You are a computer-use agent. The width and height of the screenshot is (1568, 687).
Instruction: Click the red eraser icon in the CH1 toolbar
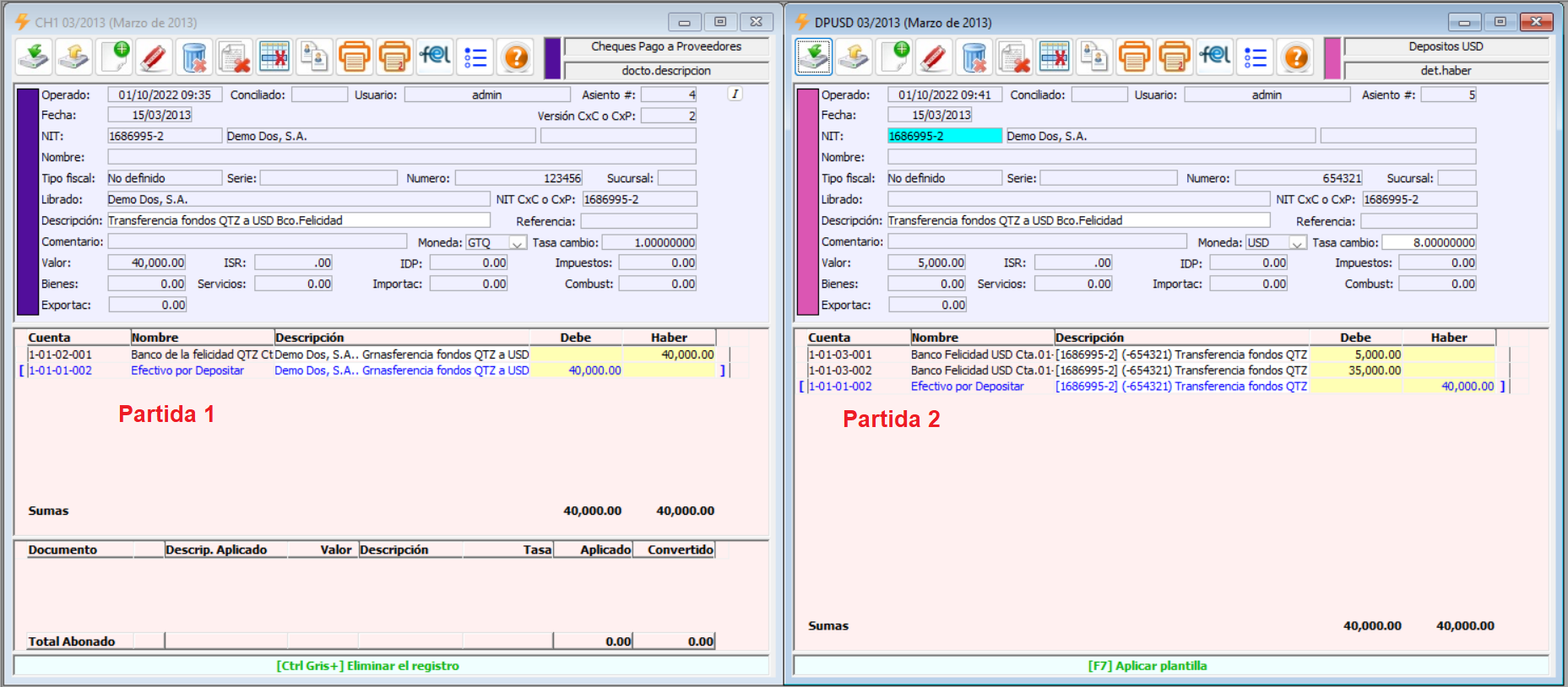(x=154, y=57)
